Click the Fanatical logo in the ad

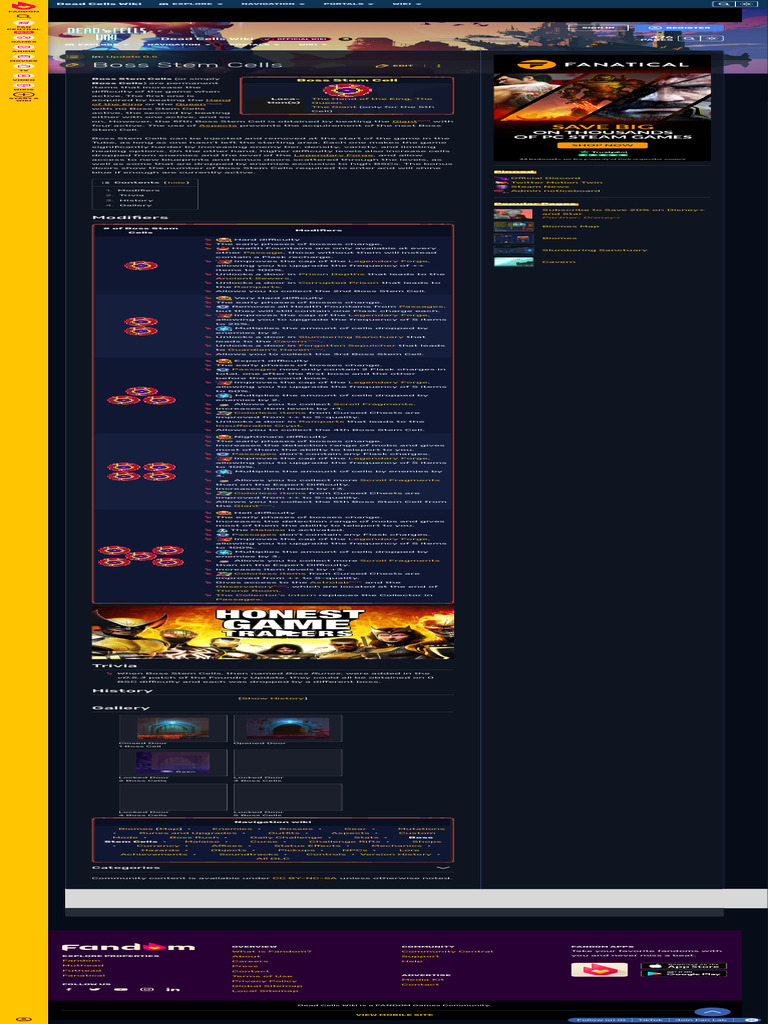tap(601, 64)
